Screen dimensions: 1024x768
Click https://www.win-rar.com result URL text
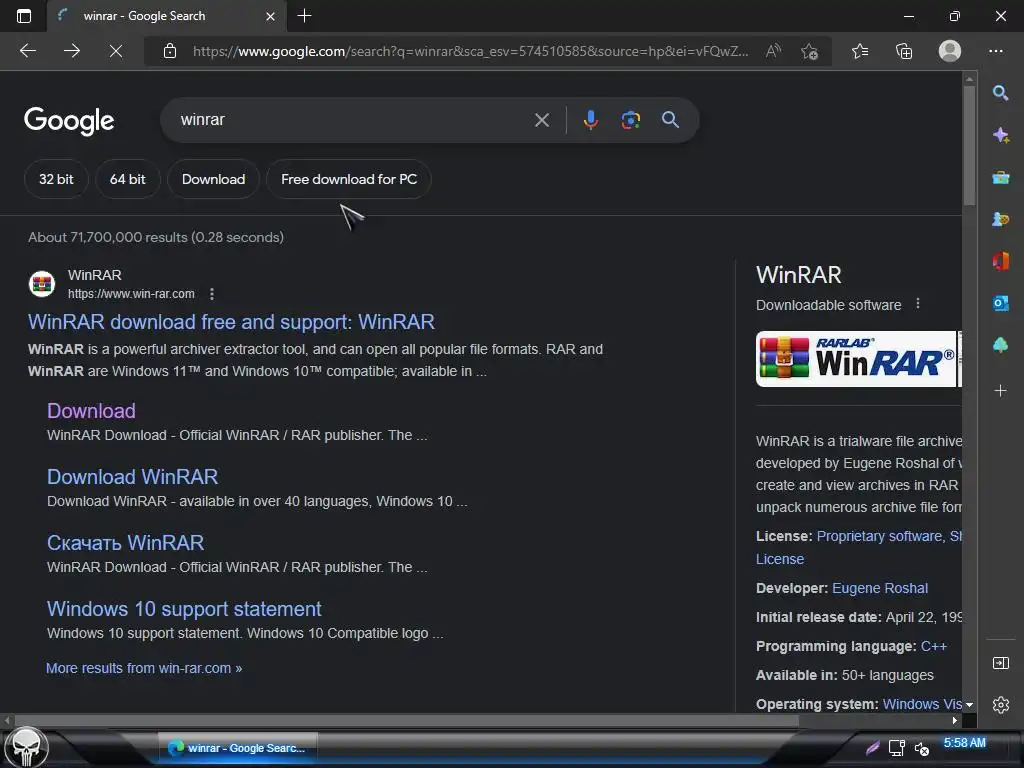pyautogui.click(x=131, y=294)
